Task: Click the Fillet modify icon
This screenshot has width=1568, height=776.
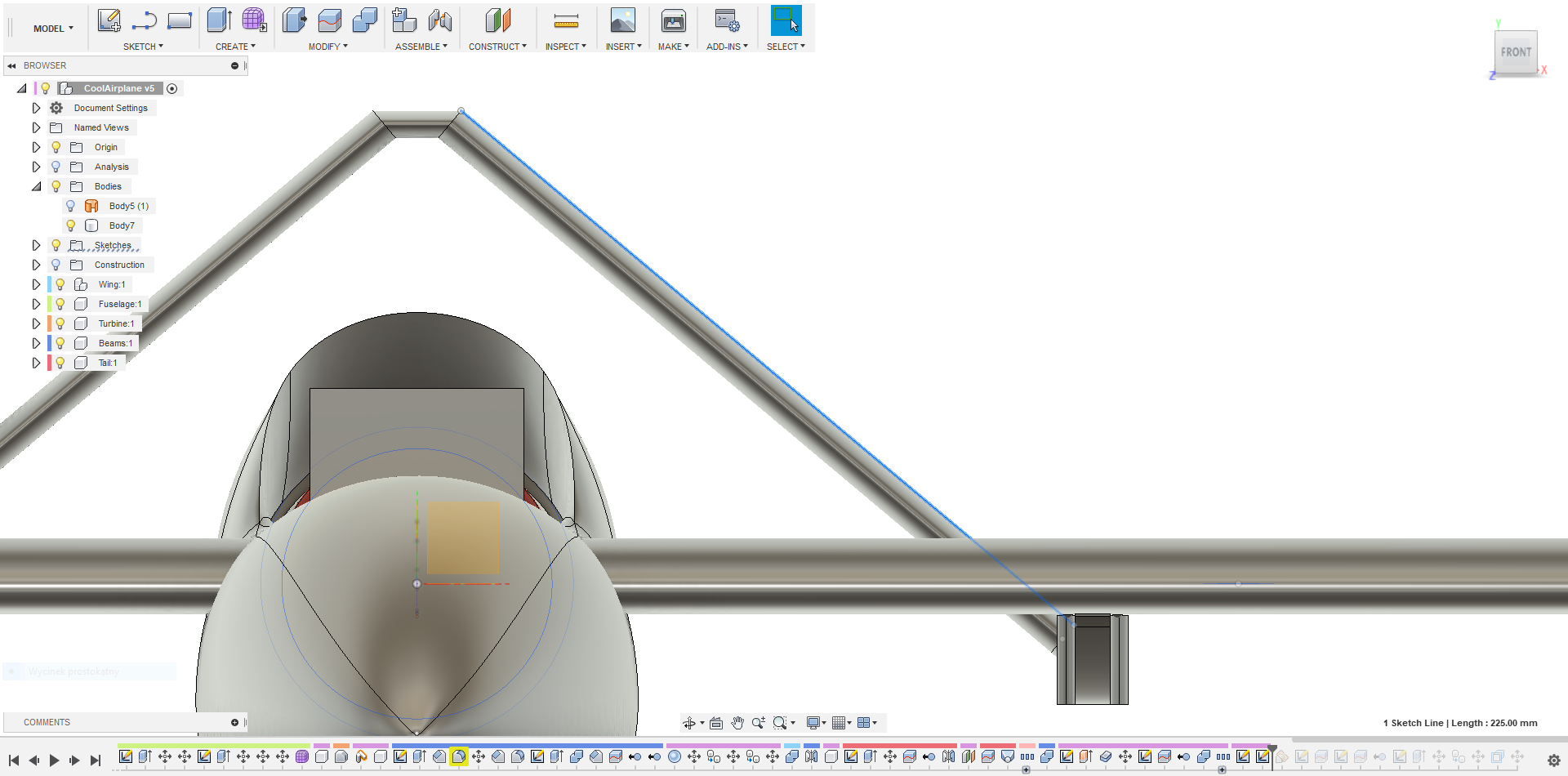Action: pos(330,20)
